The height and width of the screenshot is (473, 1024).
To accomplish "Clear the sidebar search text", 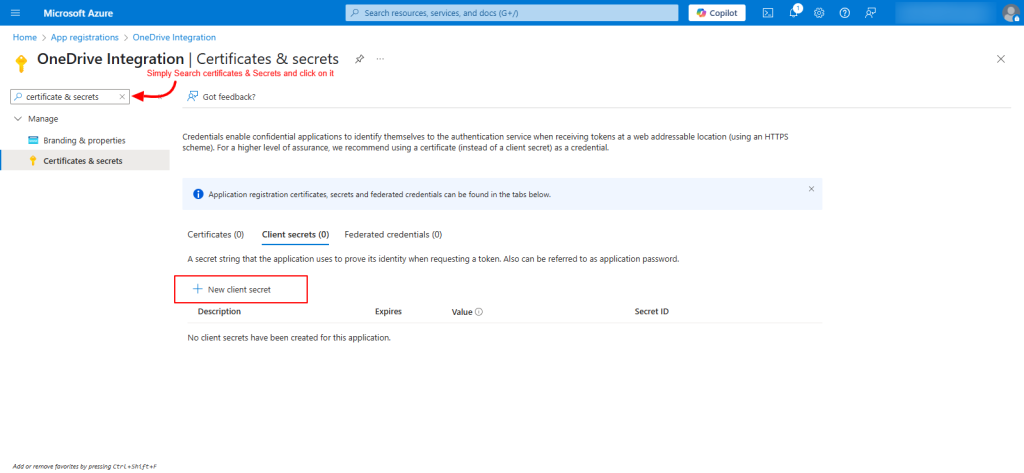I will [122, 97].
